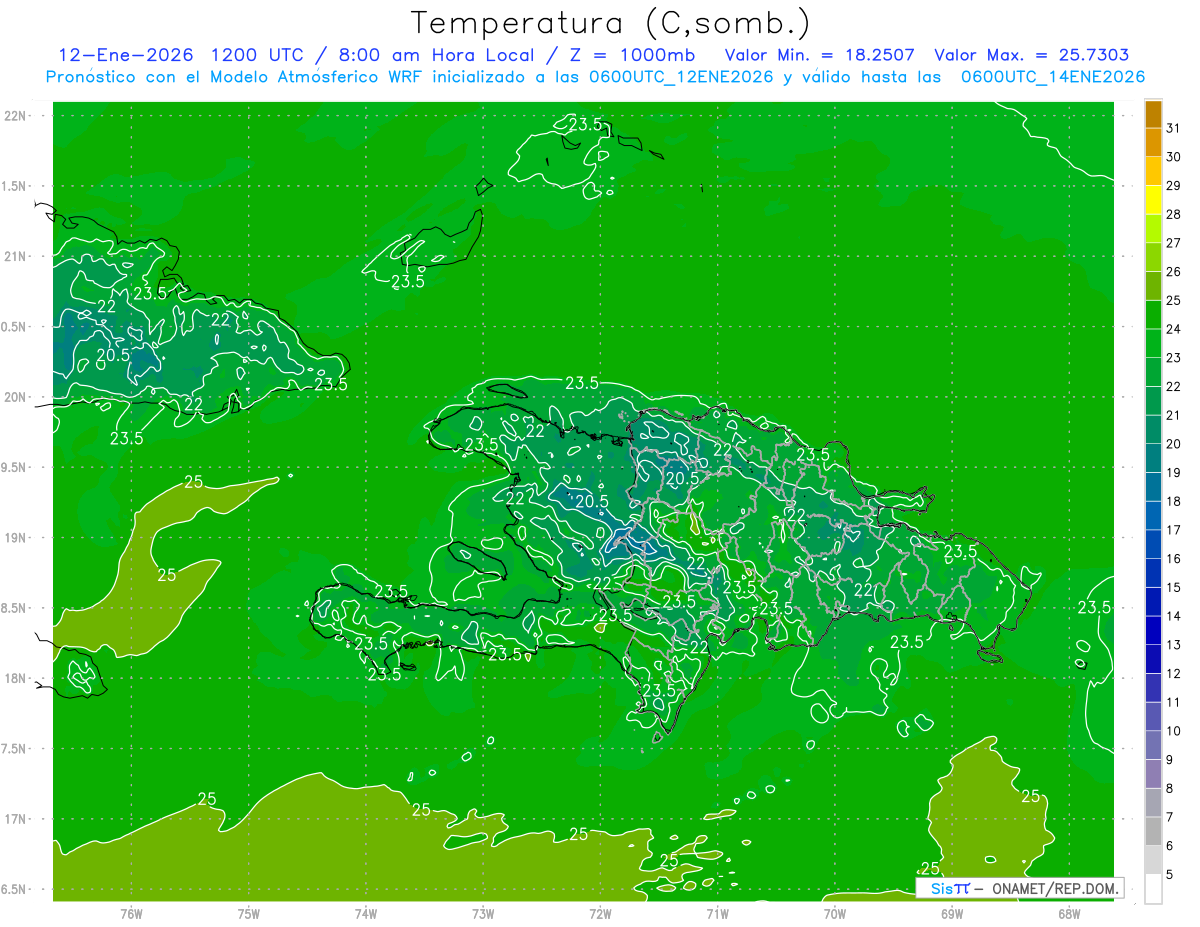1200x927 pixels.
Task: Click the '72W' longitude axis label
Action: 600,913
